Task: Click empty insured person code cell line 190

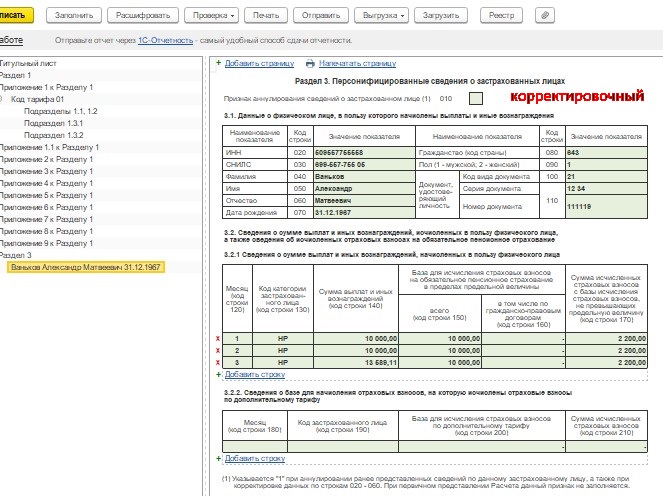Action: [x=343, y=447]
